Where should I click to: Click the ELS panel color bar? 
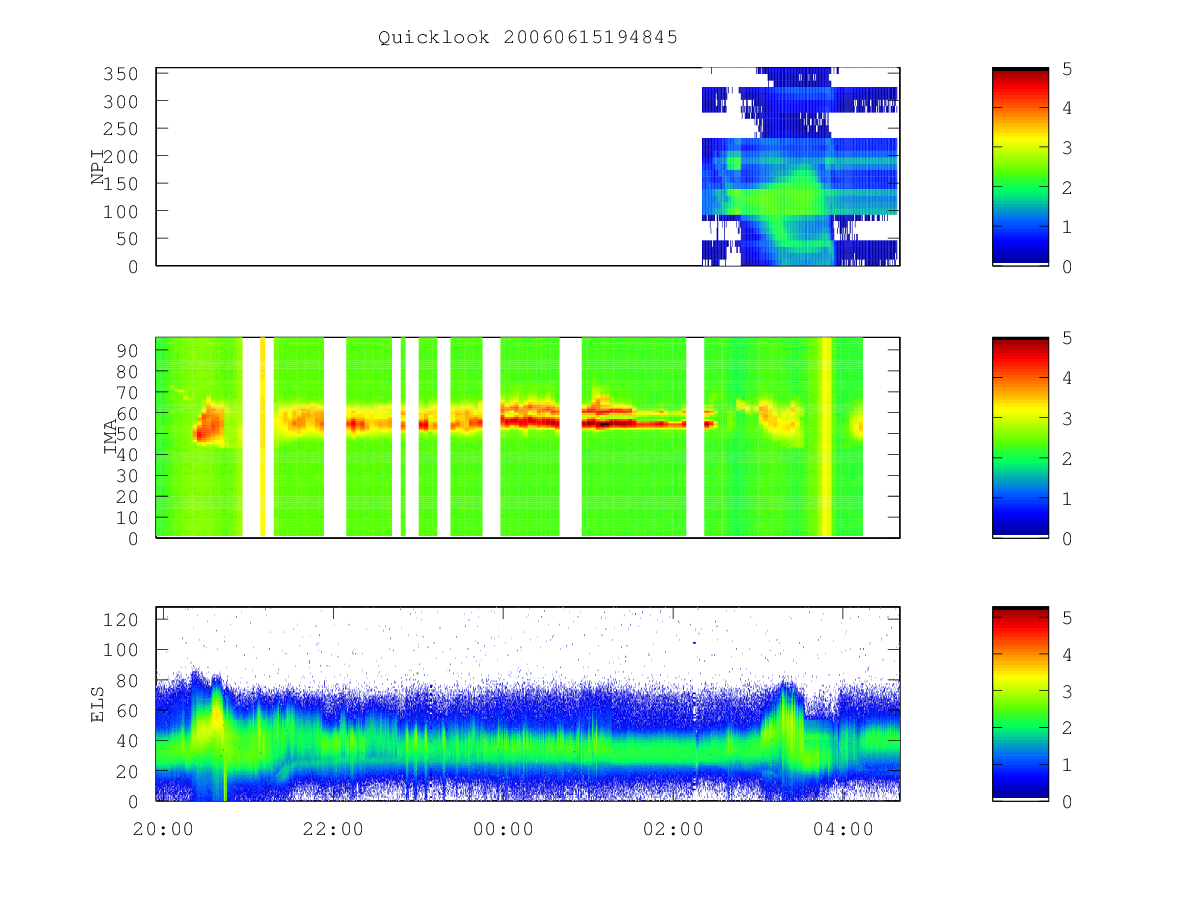[1020, 704]
